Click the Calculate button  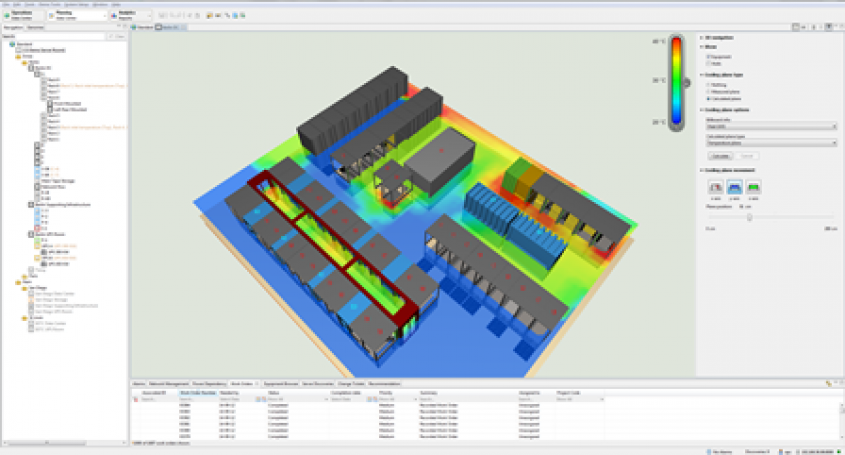(720, 156)
